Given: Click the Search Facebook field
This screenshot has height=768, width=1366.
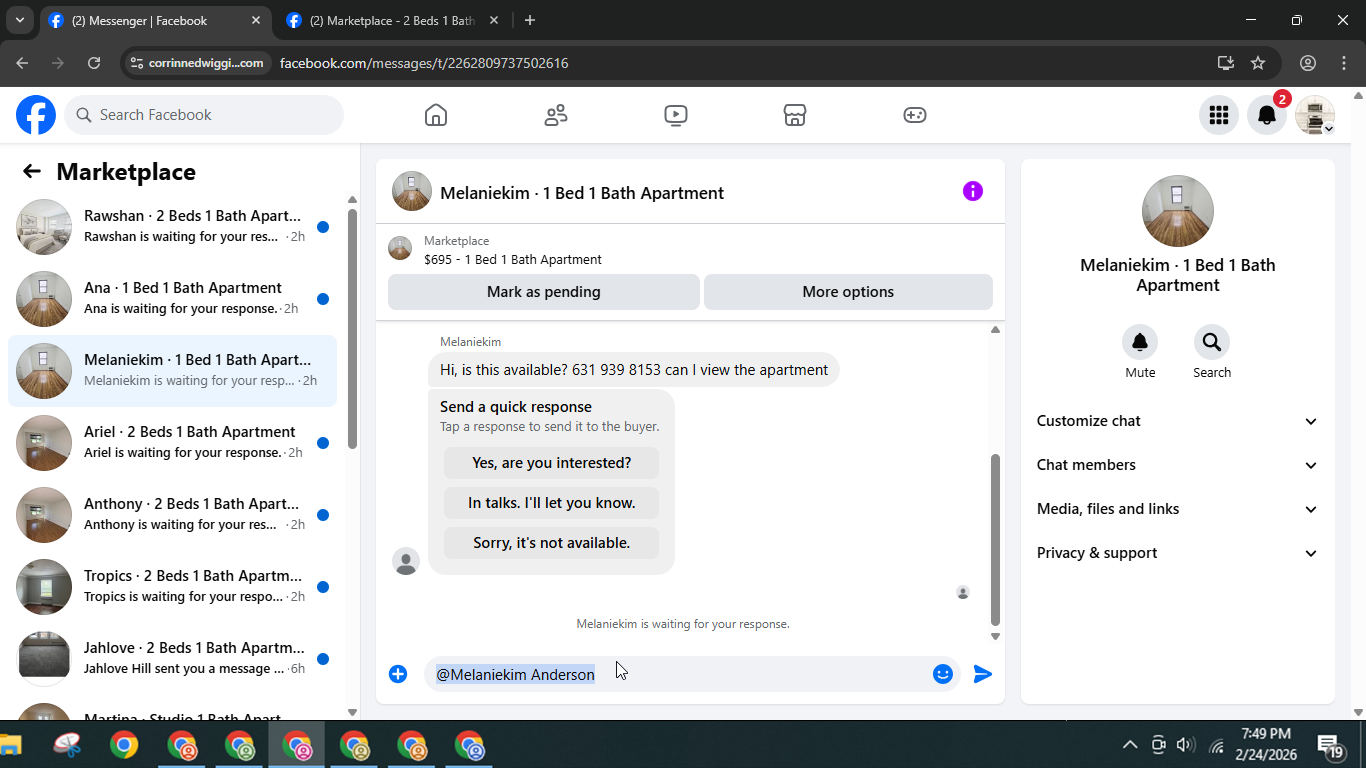Looking at the screenshot, I should coord(204,115).
